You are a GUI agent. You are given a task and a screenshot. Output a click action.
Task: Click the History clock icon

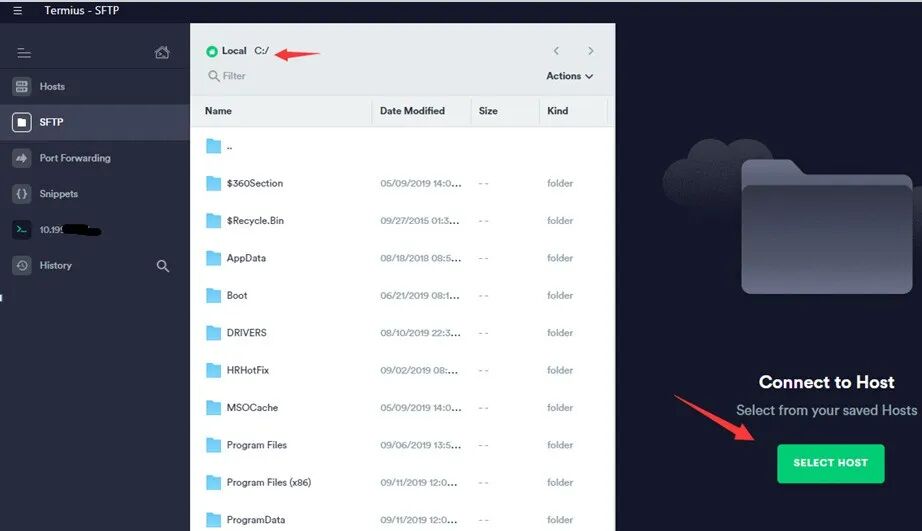coord(22,266)
